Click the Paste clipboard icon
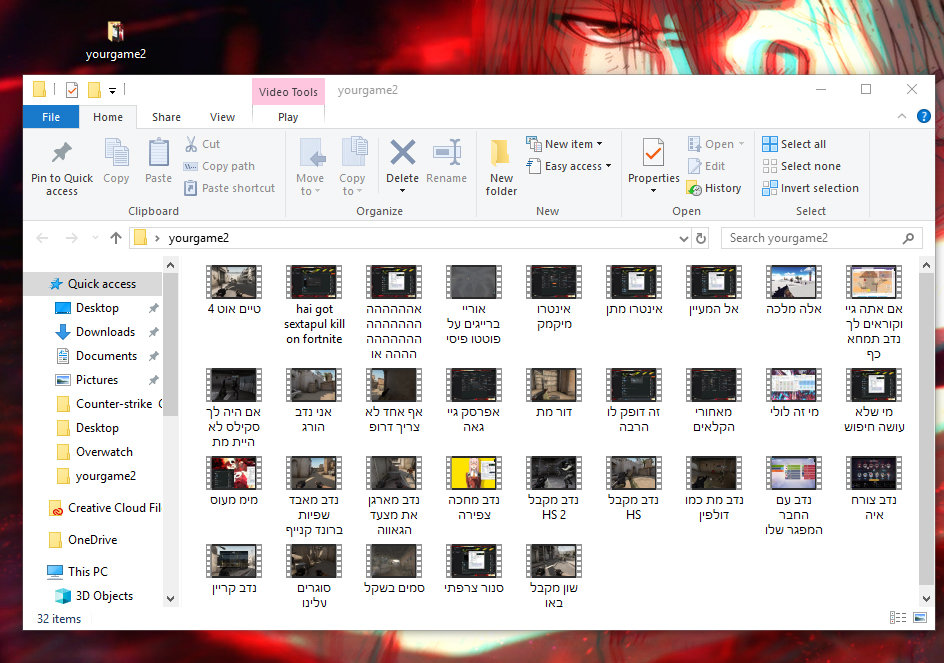Viewport: 944px width, 663px height. pos(158,152)
